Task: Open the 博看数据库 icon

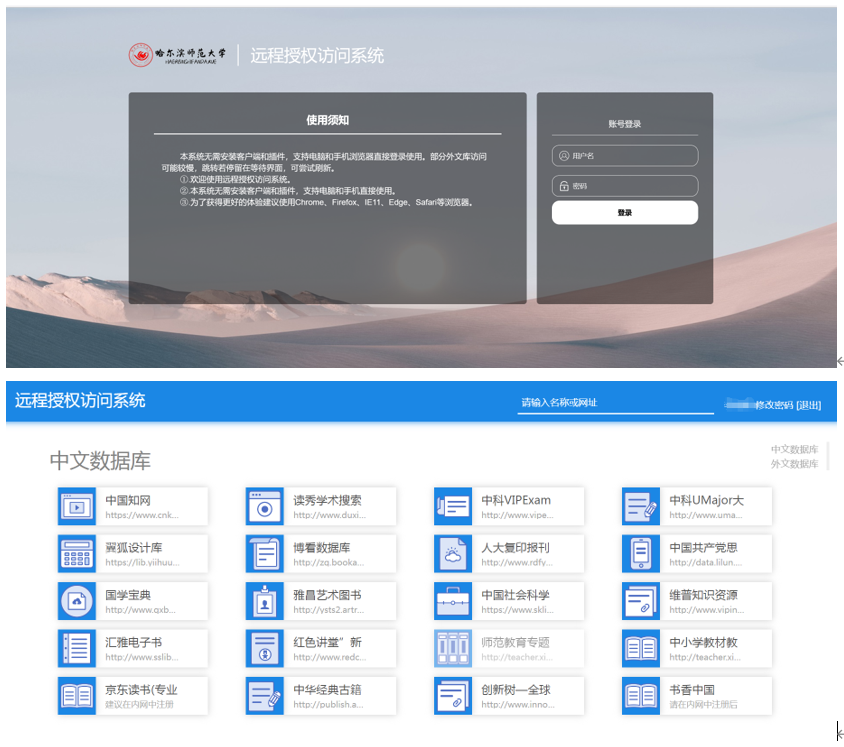Action: pyautogui.click(x=265, y=554)
